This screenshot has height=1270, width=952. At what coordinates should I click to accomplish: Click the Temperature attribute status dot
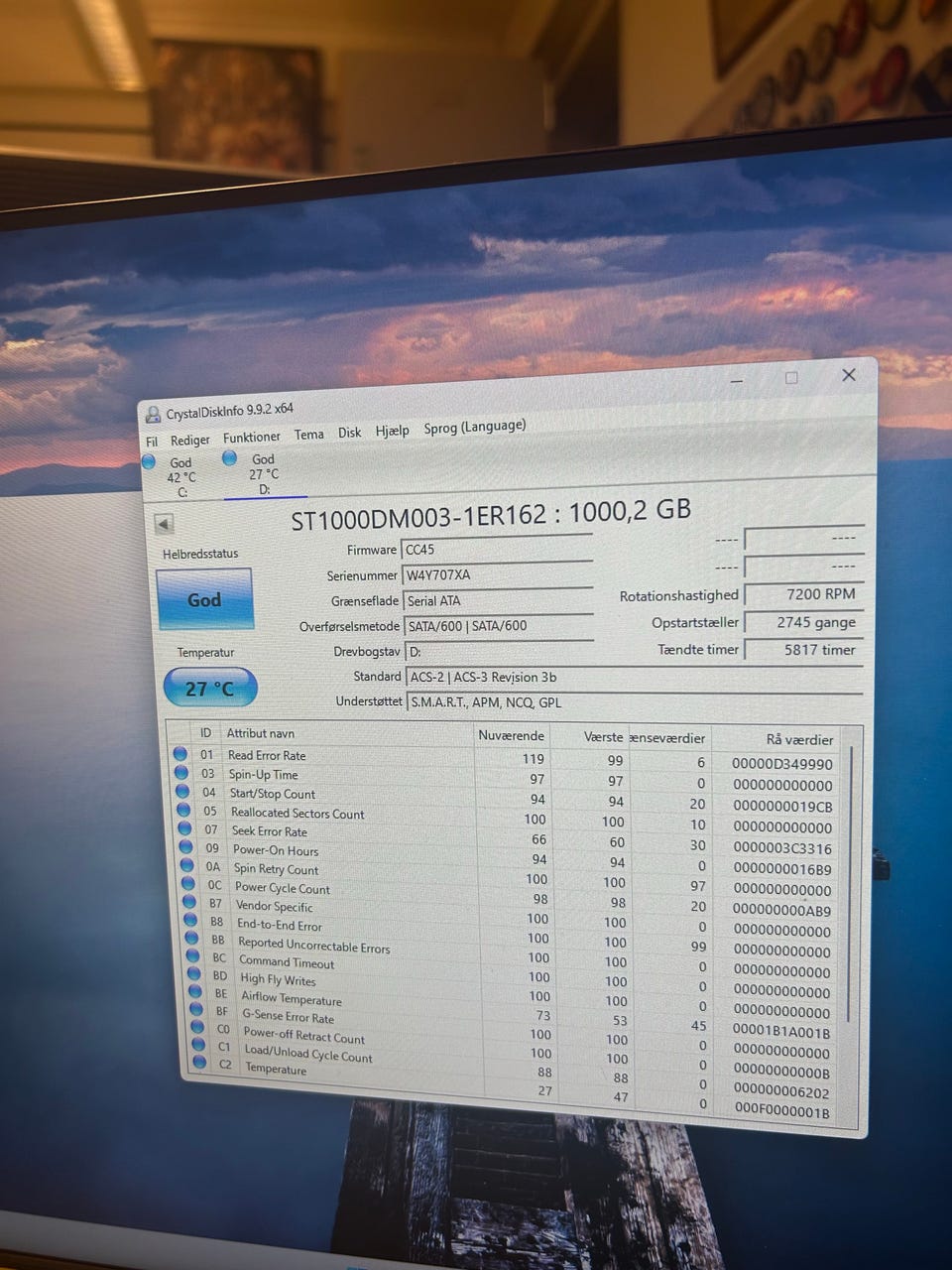coord(199,1063)
